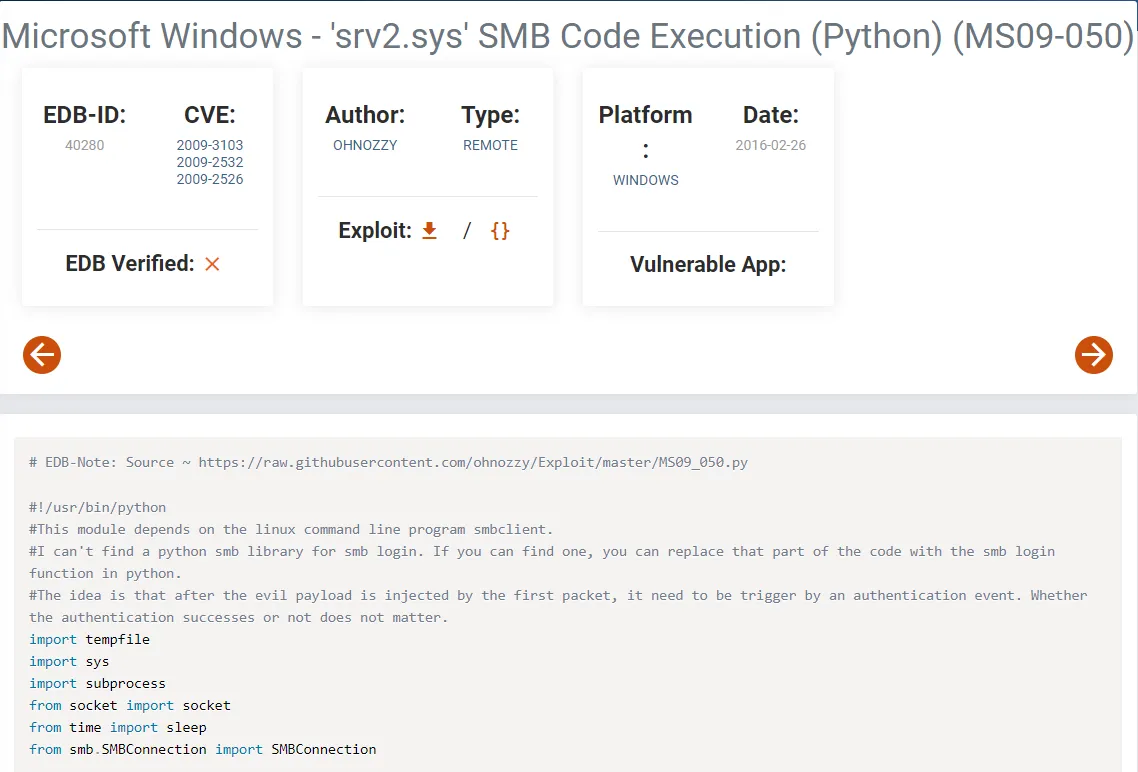
Task: Open CVE 2009-3103 link
Action: tap(210, 145)
